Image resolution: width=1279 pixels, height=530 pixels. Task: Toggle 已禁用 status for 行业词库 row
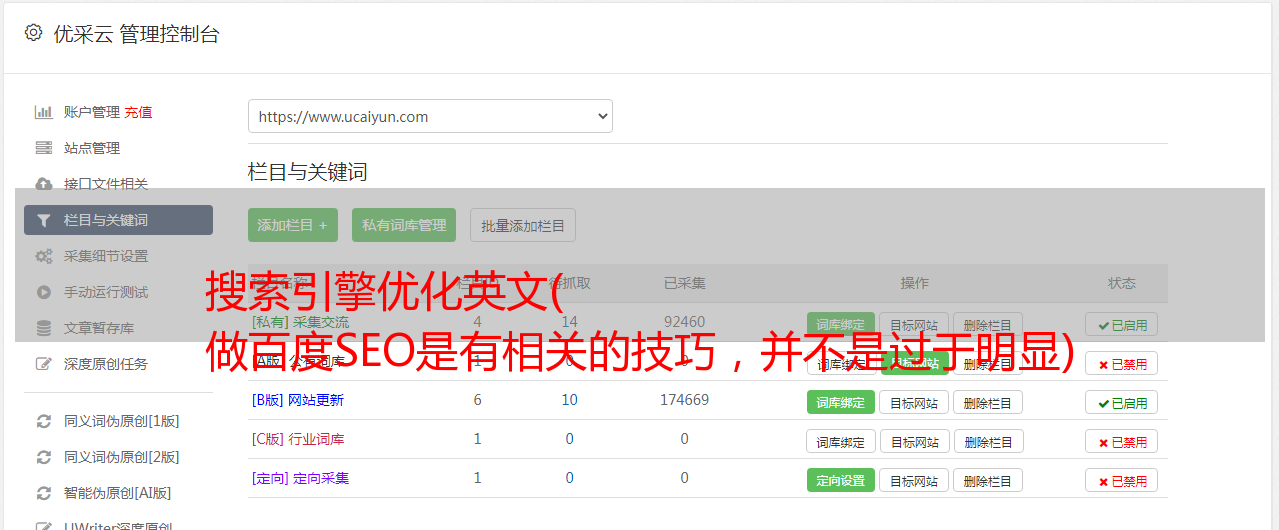coord(1122,441)
